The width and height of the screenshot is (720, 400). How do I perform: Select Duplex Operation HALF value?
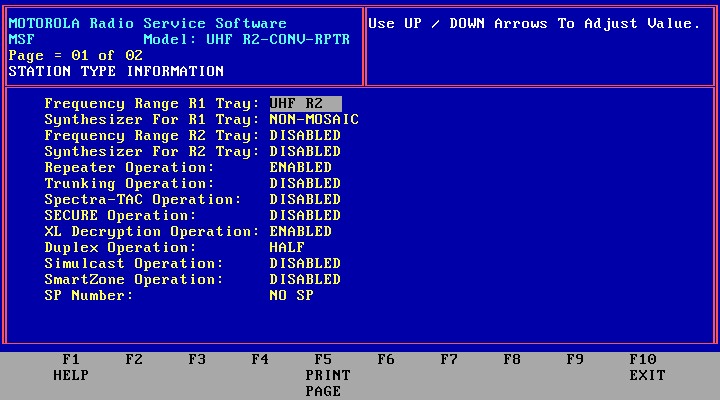pos(287,248)
